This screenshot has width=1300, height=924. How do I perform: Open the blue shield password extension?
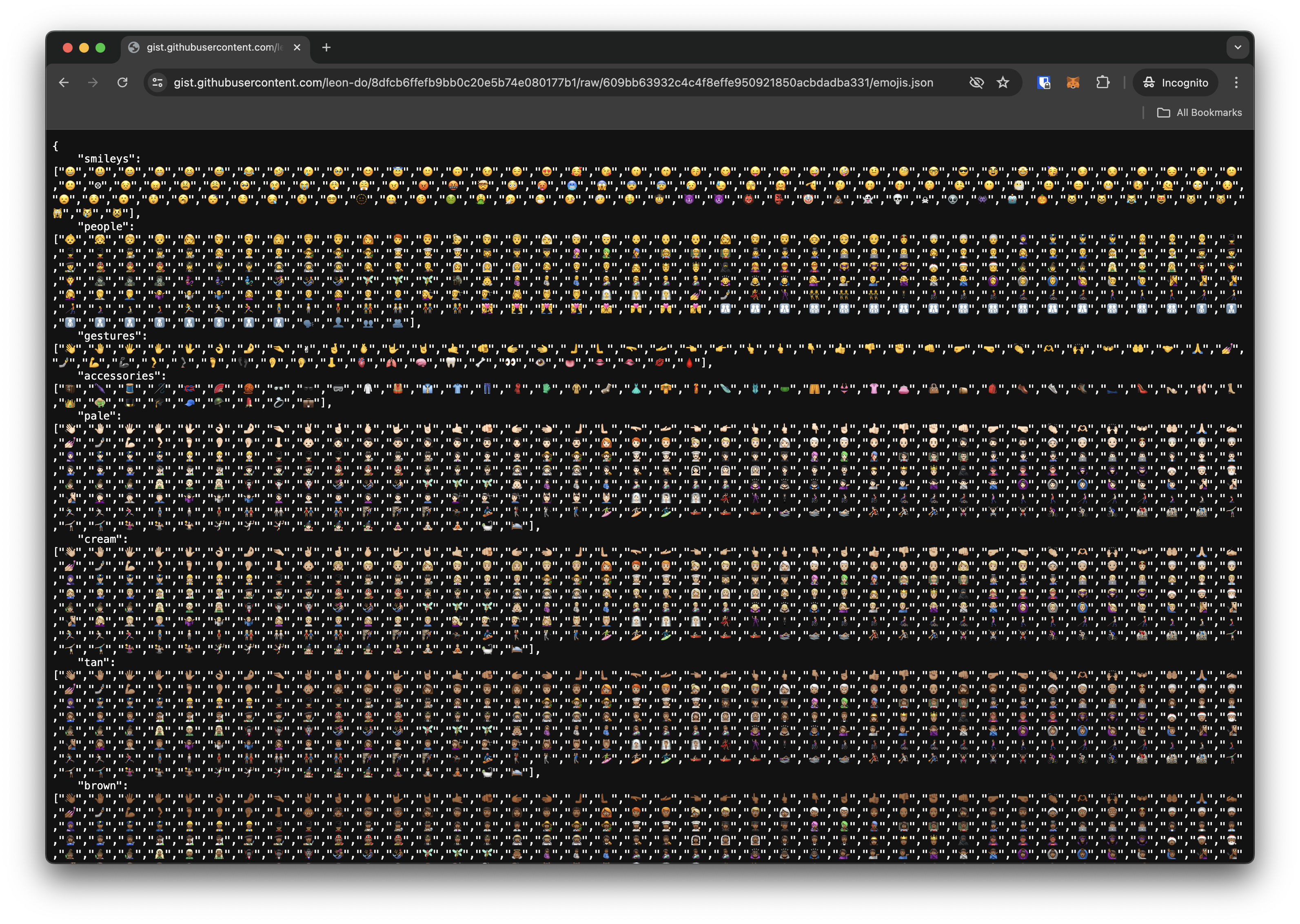1044,82
